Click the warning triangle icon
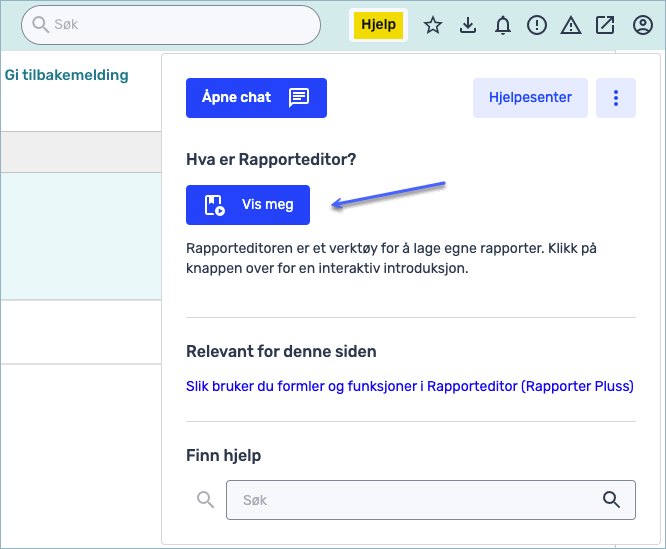This screenshot has width=666, height=549. tap(571, 25)
